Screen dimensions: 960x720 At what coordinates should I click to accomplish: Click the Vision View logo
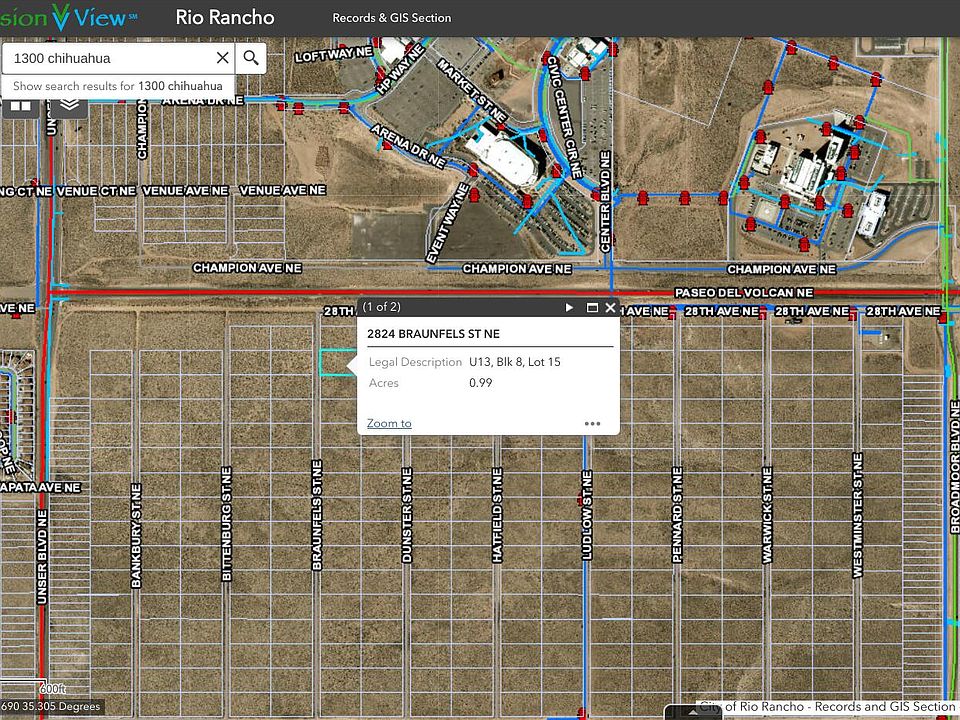(x=70, y=17)
